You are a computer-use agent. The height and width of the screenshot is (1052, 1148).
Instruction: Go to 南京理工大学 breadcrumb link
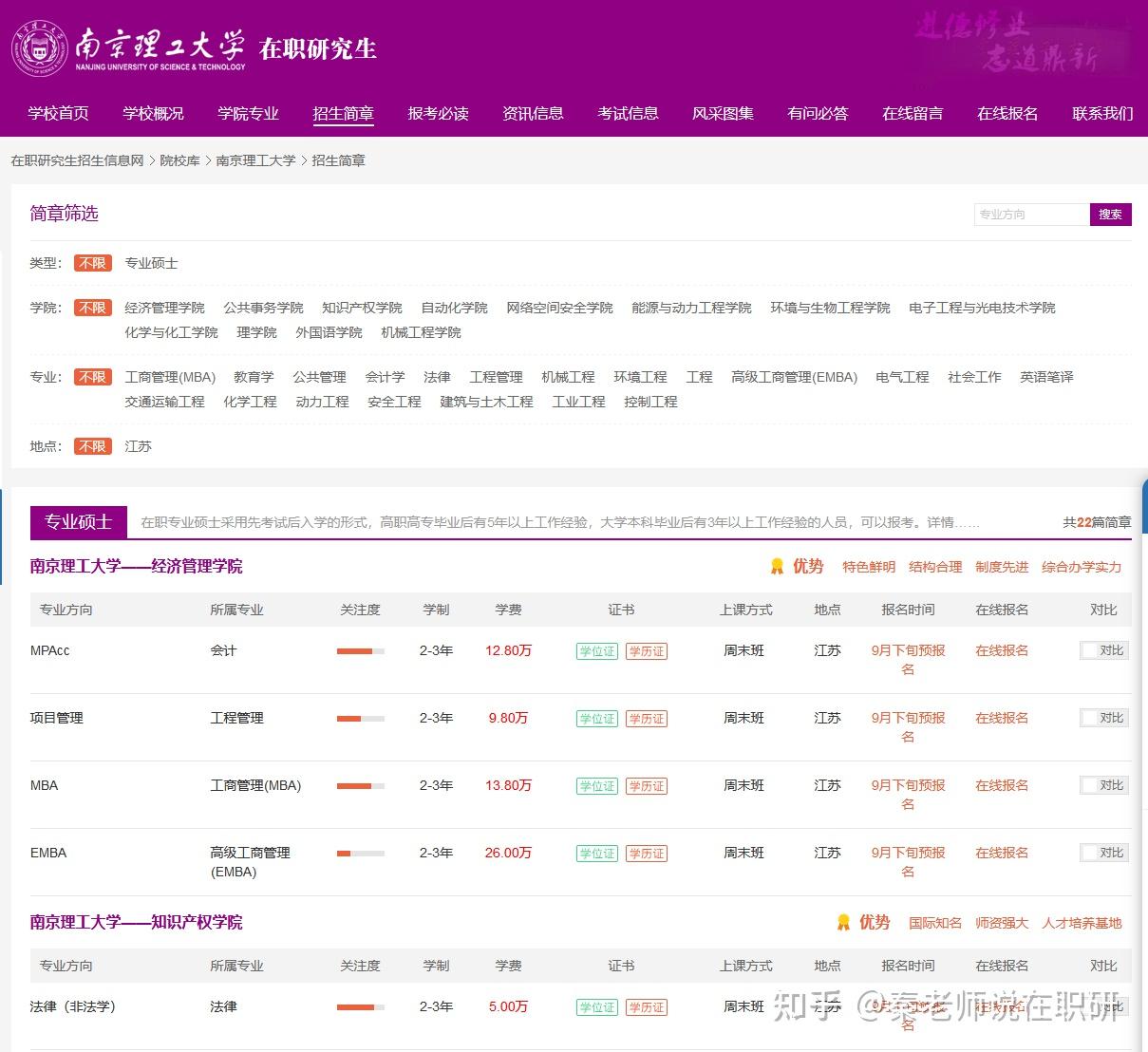coord(255,160)
